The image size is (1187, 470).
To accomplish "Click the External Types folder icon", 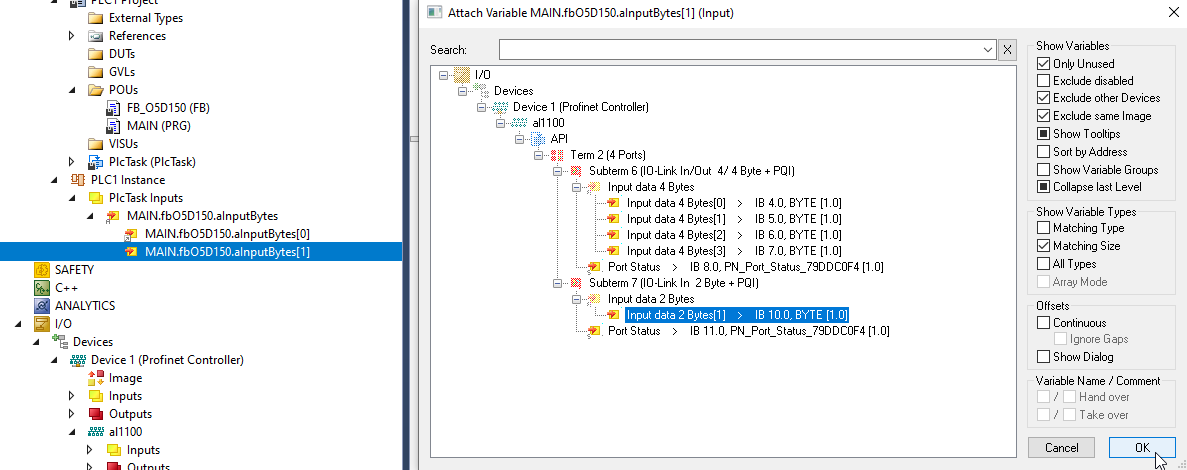I will click(x=95, y=17).
